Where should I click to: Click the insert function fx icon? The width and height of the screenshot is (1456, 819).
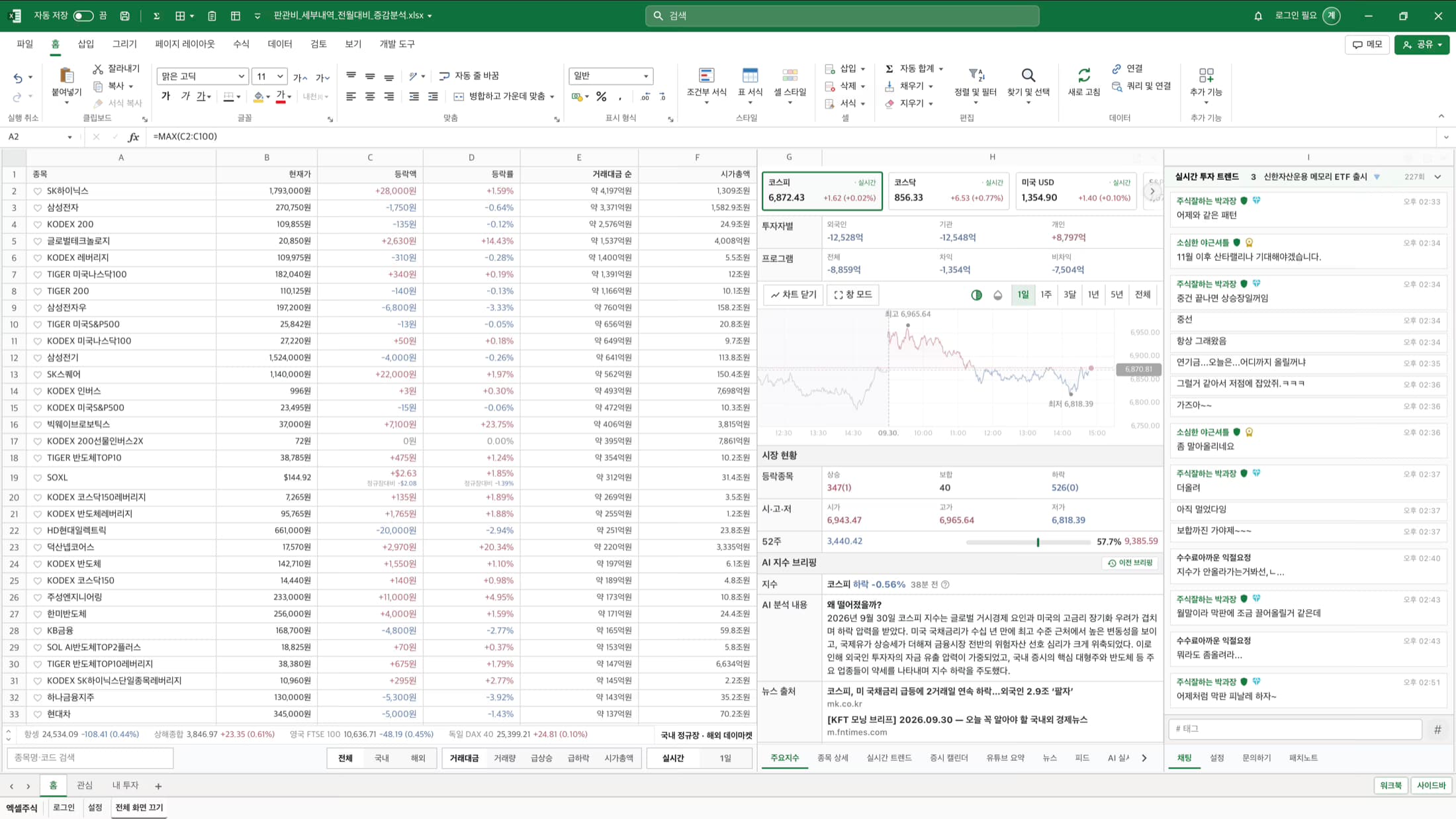click(134, 137)
